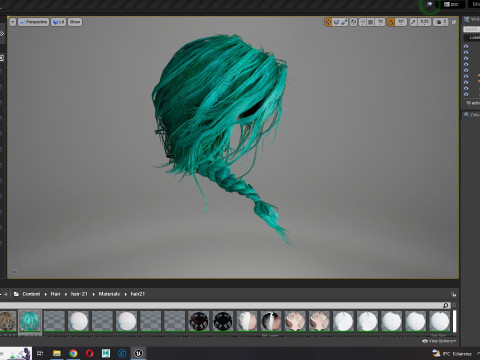Switch to the Details tab
The image size is (480, 360).
[472, 115]
